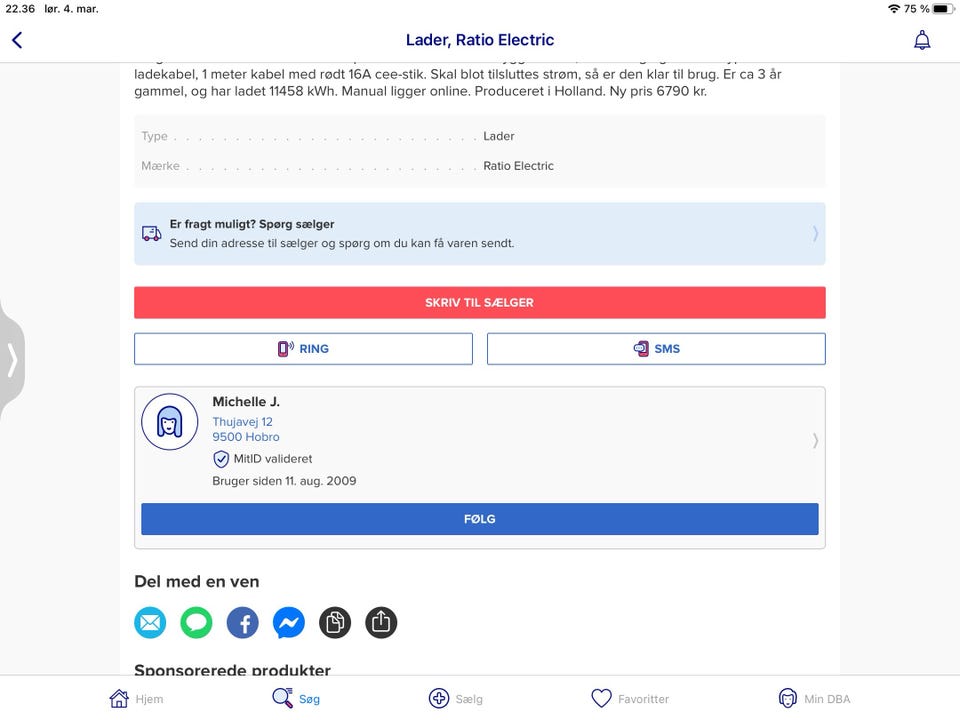The width and height of the screenshot is (960, 720).
Task: Open seller profile chevron for Michelle J.
Action: point(815,440)
